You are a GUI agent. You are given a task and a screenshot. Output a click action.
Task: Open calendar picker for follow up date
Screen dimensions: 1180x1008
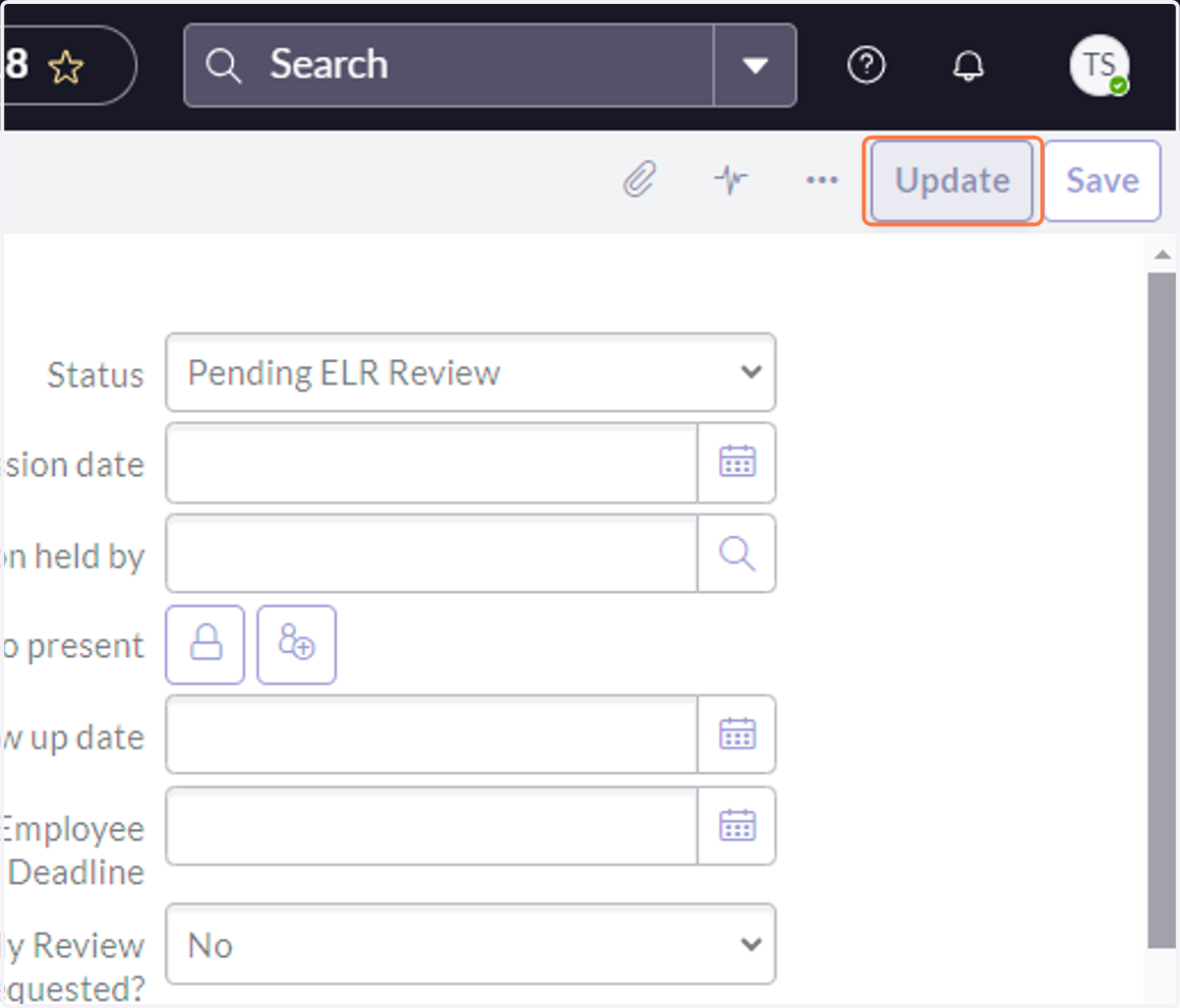point(737,735)
